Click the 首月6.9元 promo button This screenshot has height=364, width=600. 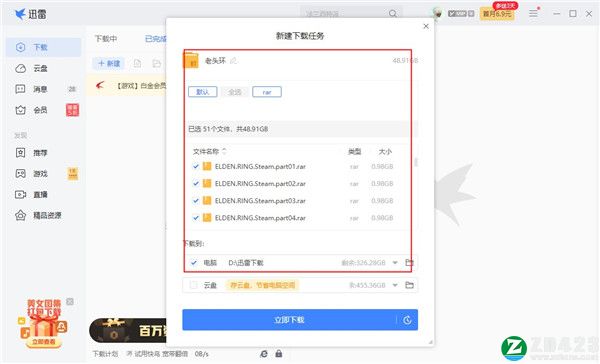pos(497,14)
